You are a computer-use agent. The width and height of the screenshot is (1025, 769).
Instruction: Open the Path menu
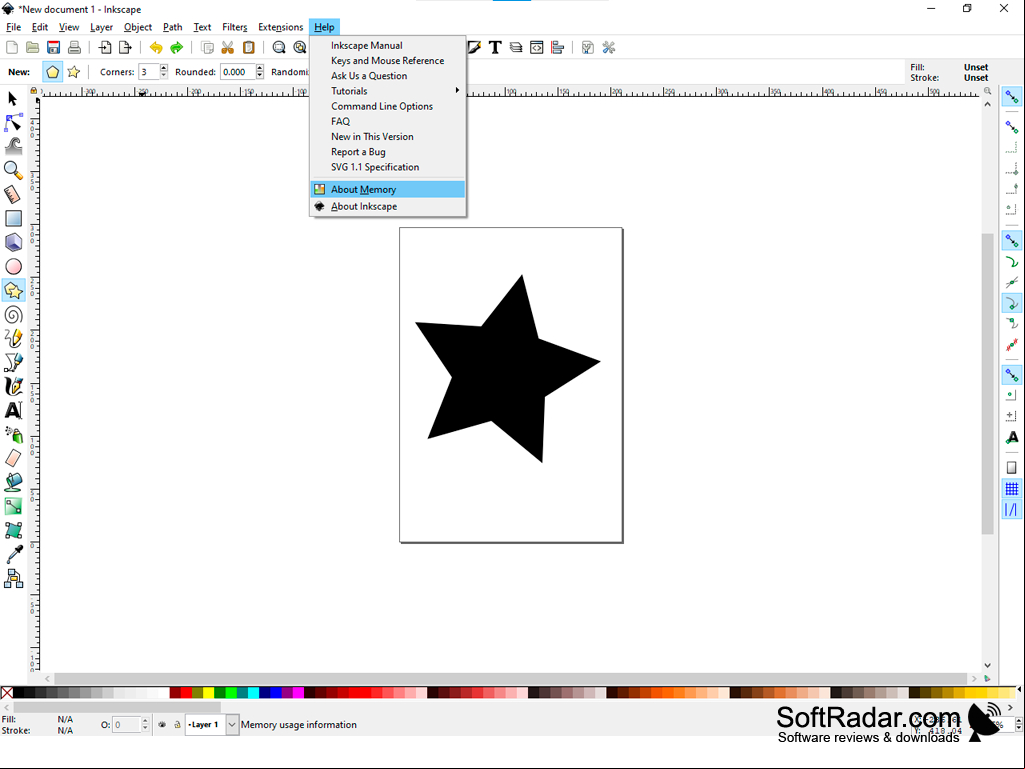pos(173,27)
